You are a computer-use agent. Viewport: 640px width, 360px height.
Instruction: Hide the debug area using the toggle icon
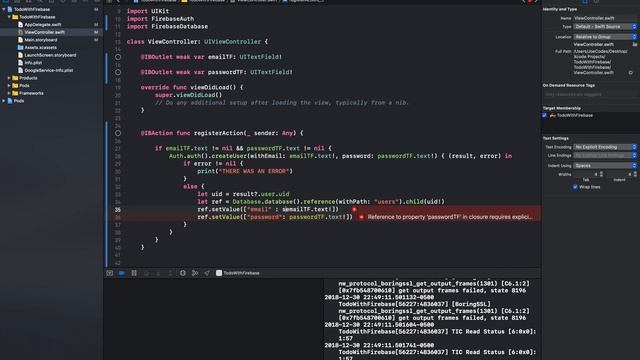pyautogui.click(x=110, y=273)
